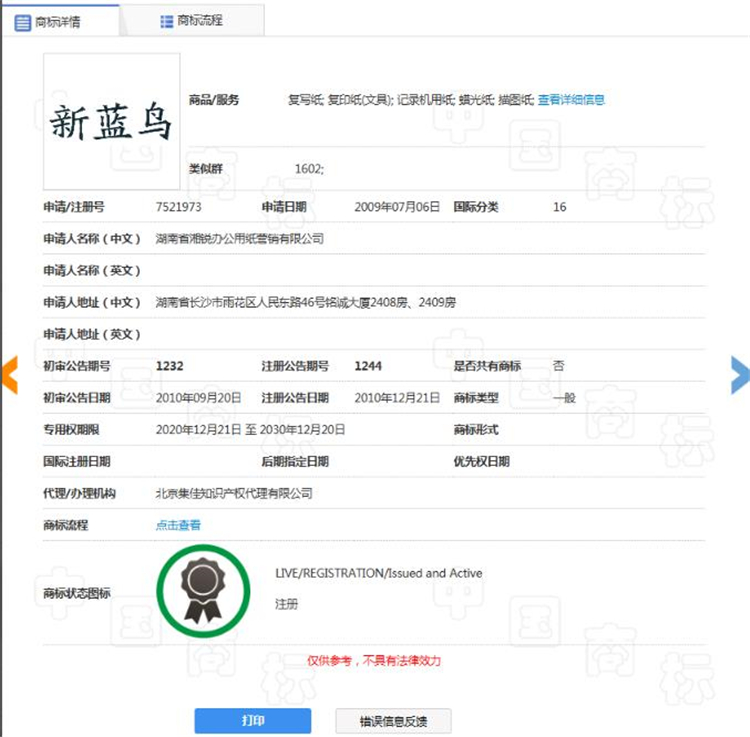Screen dimensions: 750x737
Task: Click the 点击查看 trademark flow link
Action: click(x=178, y=525)
